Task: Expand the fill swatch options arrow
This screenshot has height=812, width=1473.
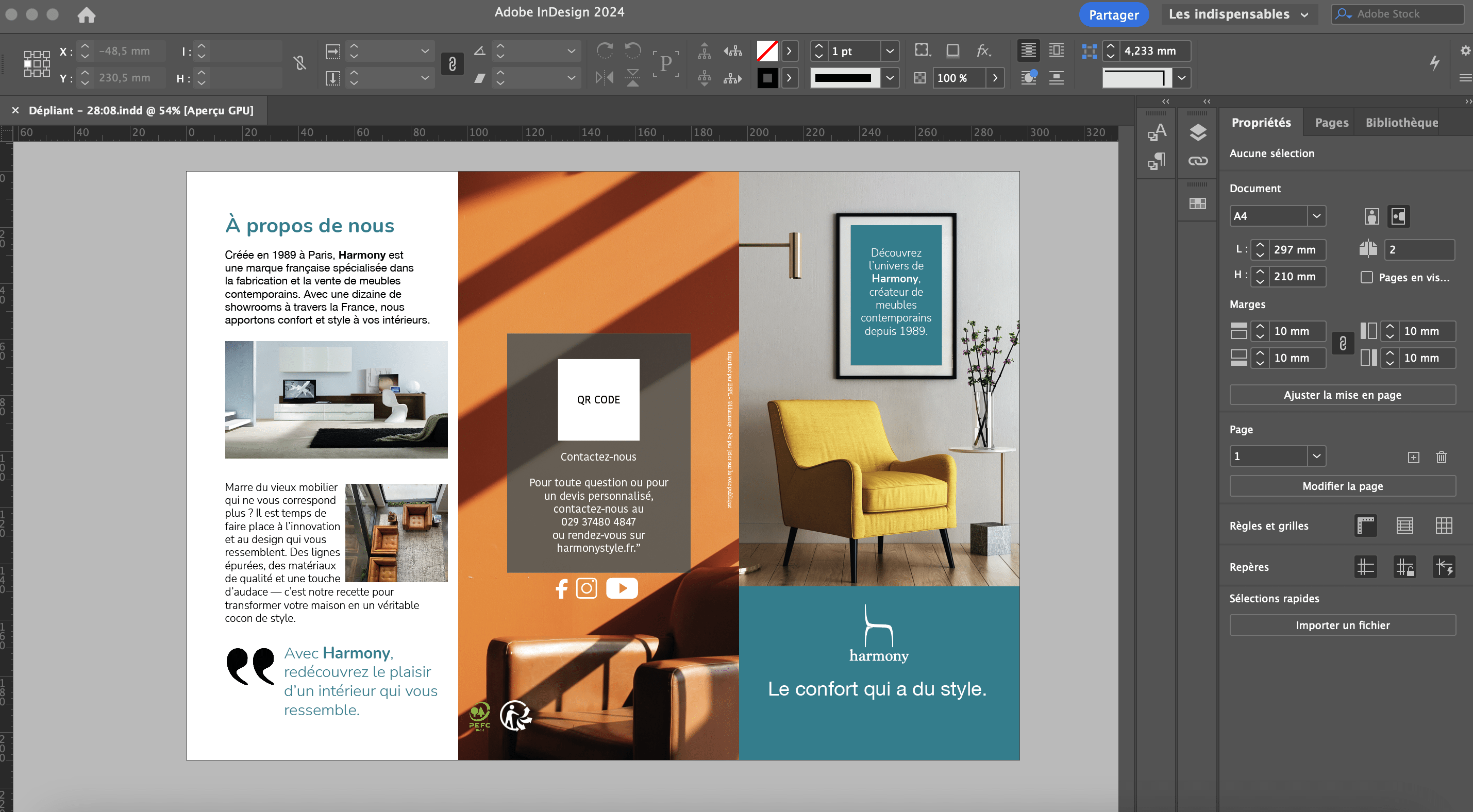Action: [x=790, y=51]
